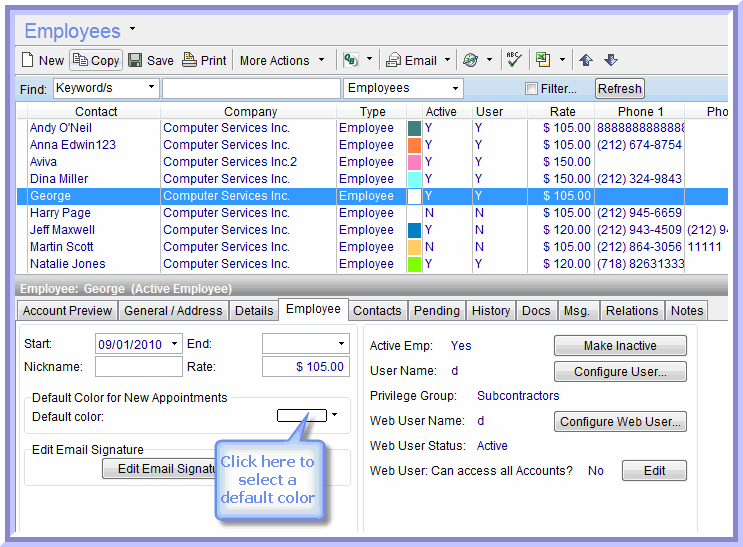743x547 pixels.
Task: Move to previous record with up arrow
Action: coord(587,61)
